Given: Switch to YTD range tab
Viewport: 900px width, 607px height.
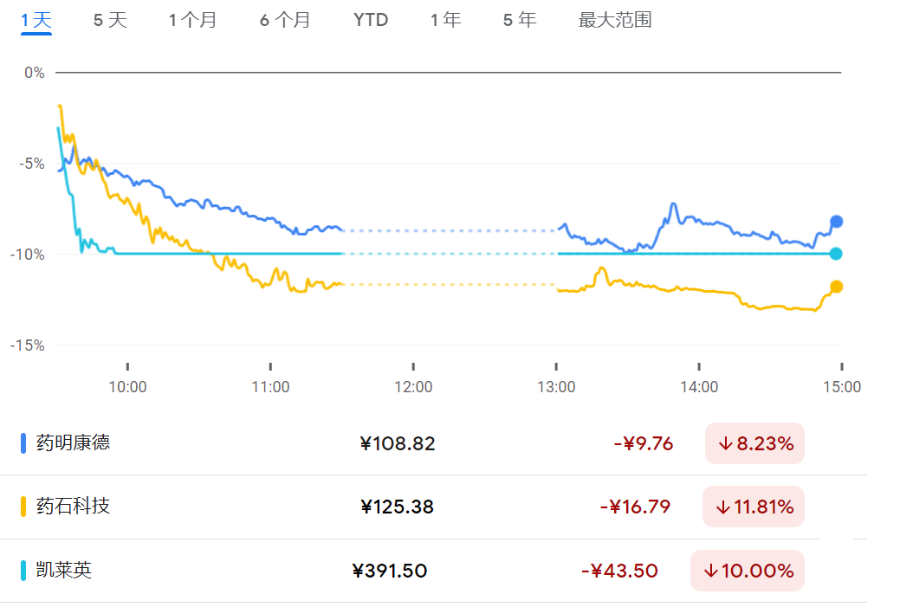Looking at the screenshot, I should 370,20.
